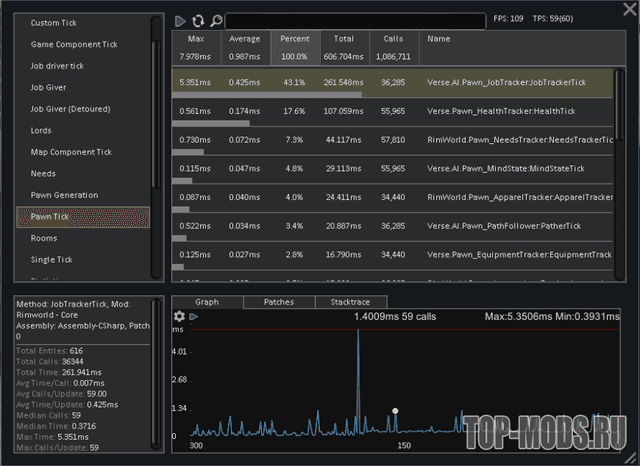Click the TPS: 59(60) readout
The height and width of the screenshot is (466, 640).
(x=553, y=19)
